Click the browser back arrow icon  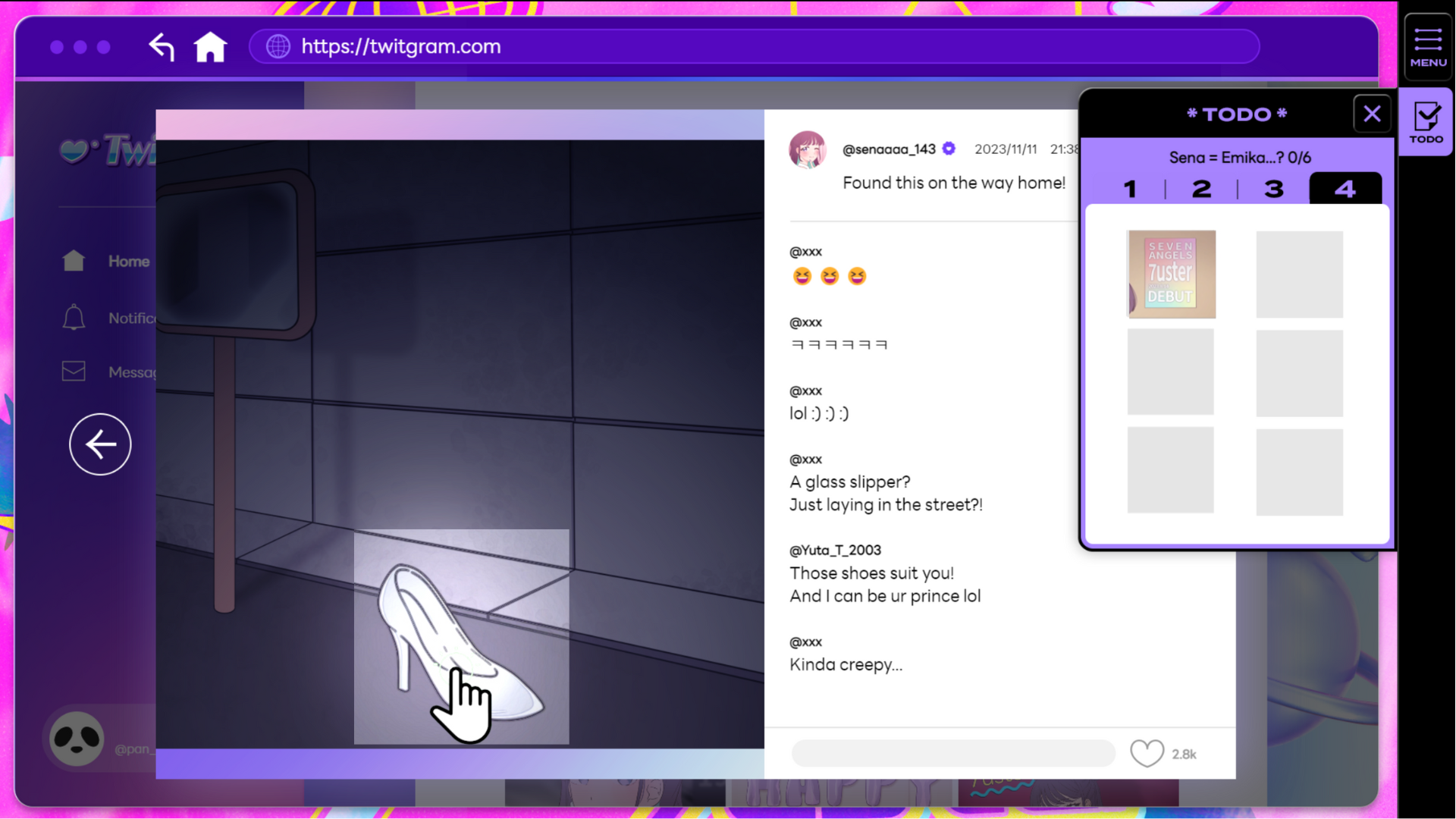click(x=162, y=47)
